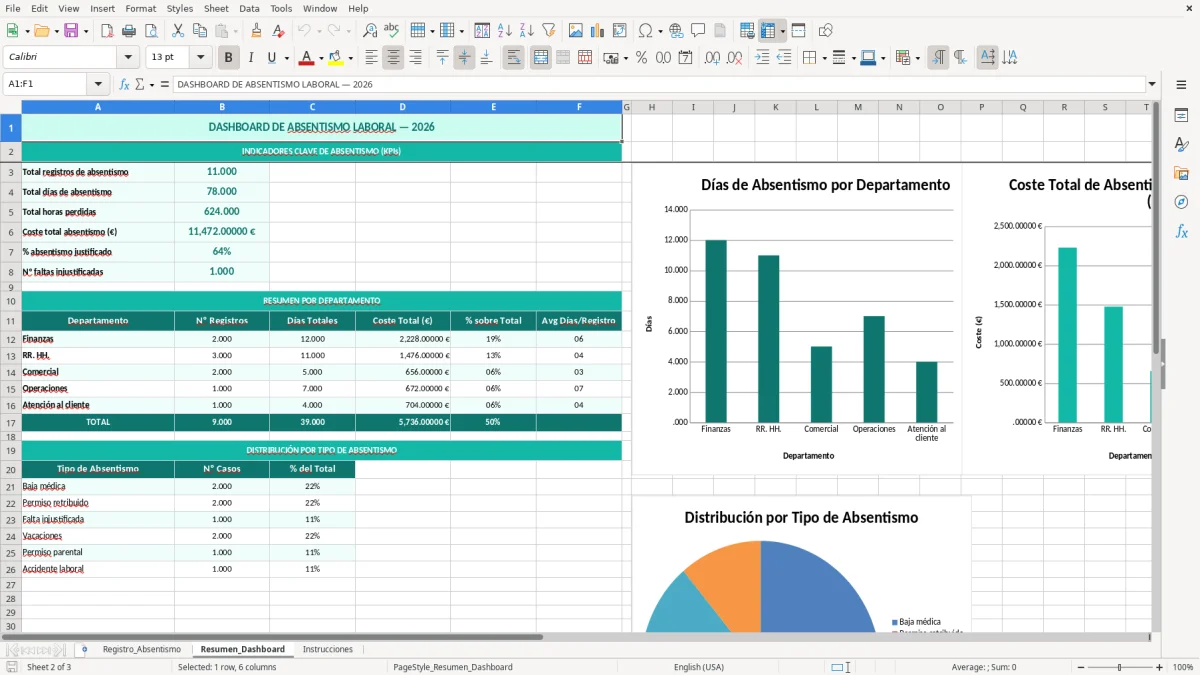Open Print Preview
This screenshot has height=675, width=1200.
coord(150,31)
